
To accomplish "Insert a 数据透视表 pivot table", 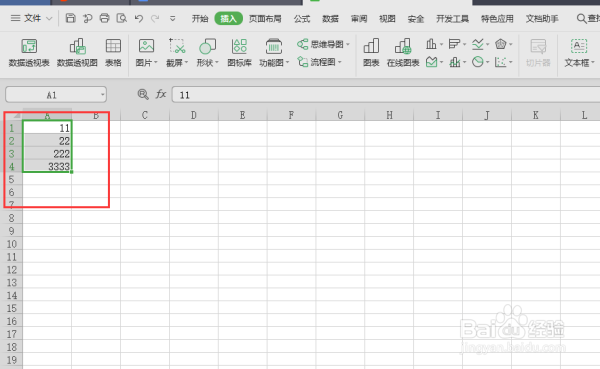I will 29,53.
